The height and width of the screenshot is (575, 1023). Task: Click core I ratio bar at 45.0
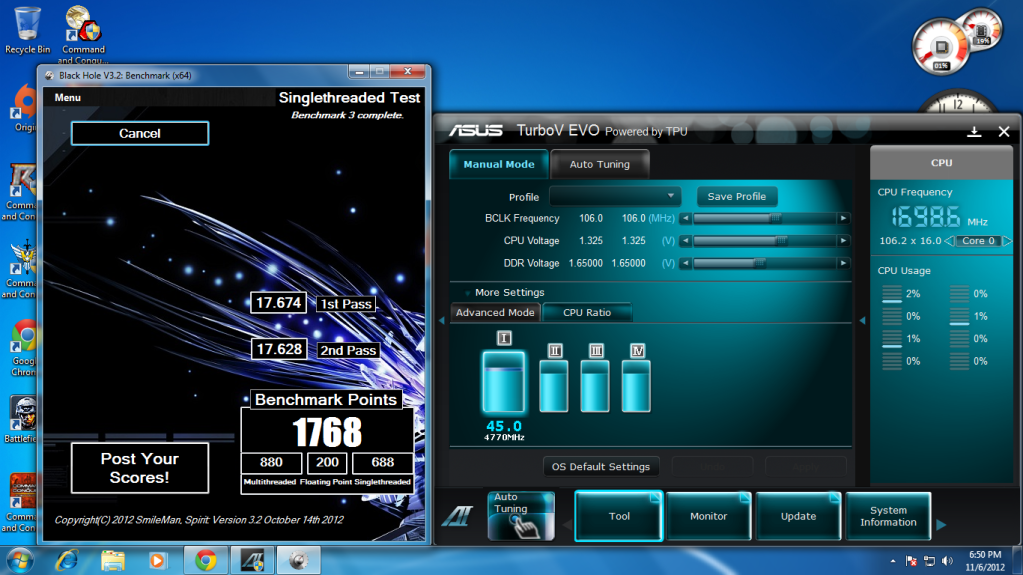click(x=504, y=382)
